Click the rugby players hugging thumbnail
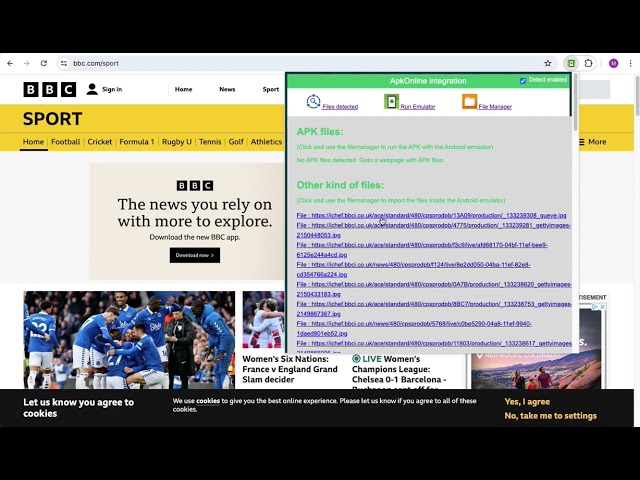The width and height of the screenshot is (640, 480). pos(263,320)
